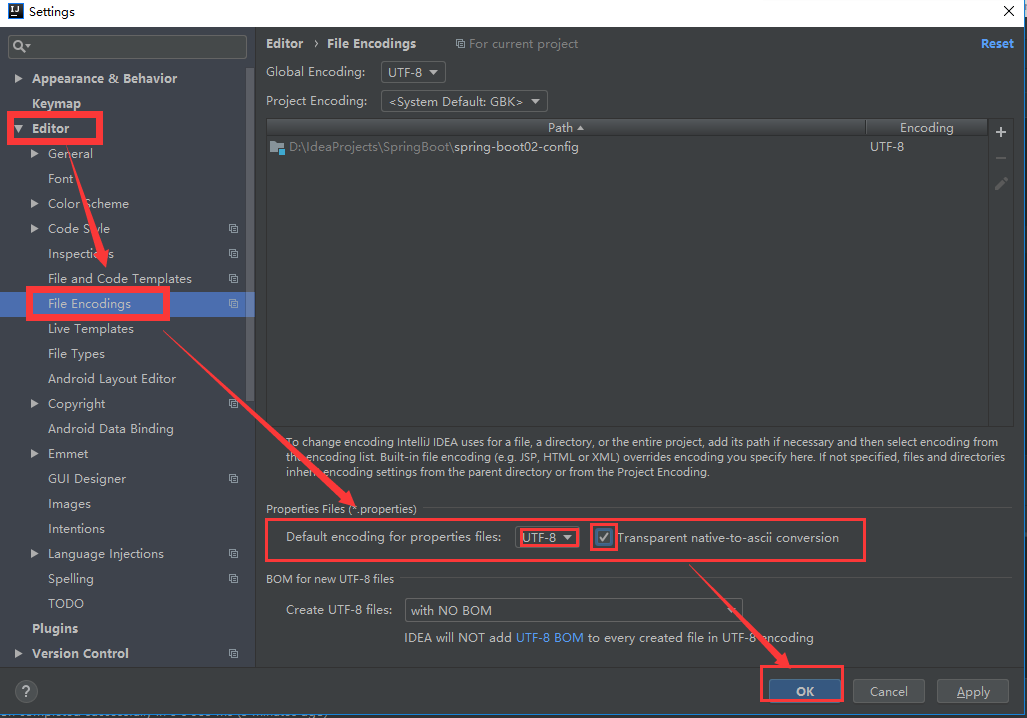Open Images settings item

tap(69, 504)
